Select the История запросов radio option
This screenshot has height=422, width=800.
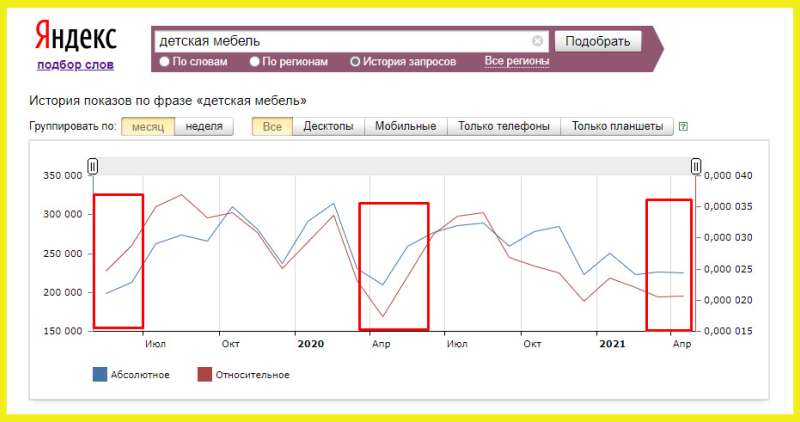356,62
